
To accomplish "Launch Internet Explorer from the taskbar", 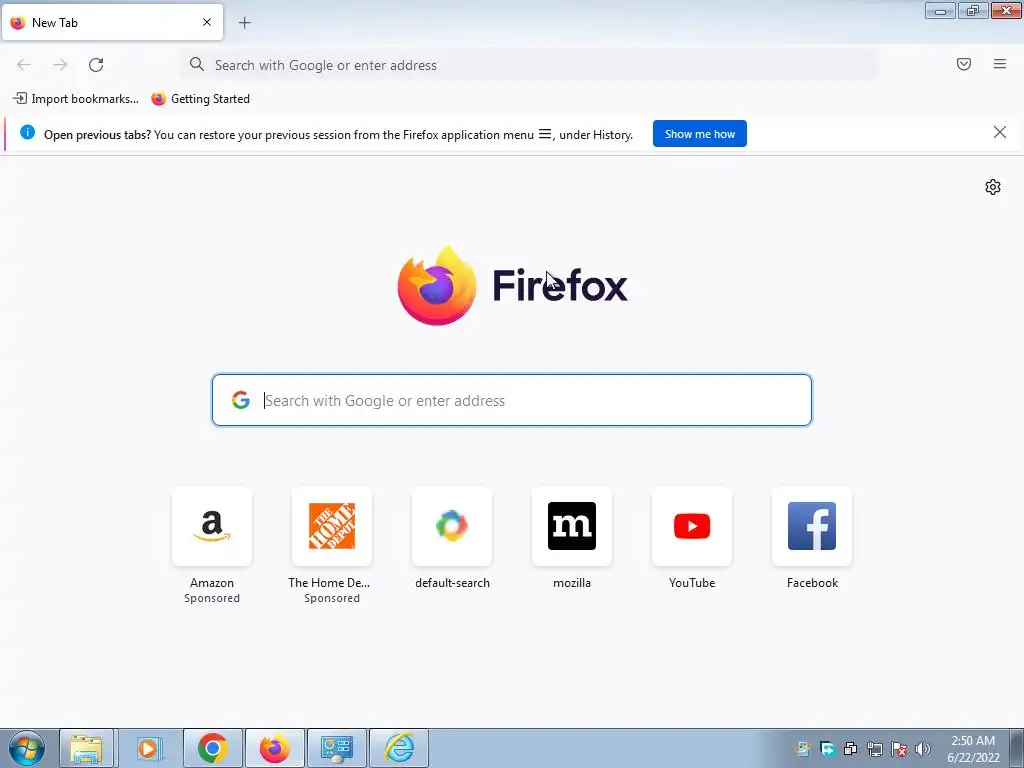I will 399,748.
